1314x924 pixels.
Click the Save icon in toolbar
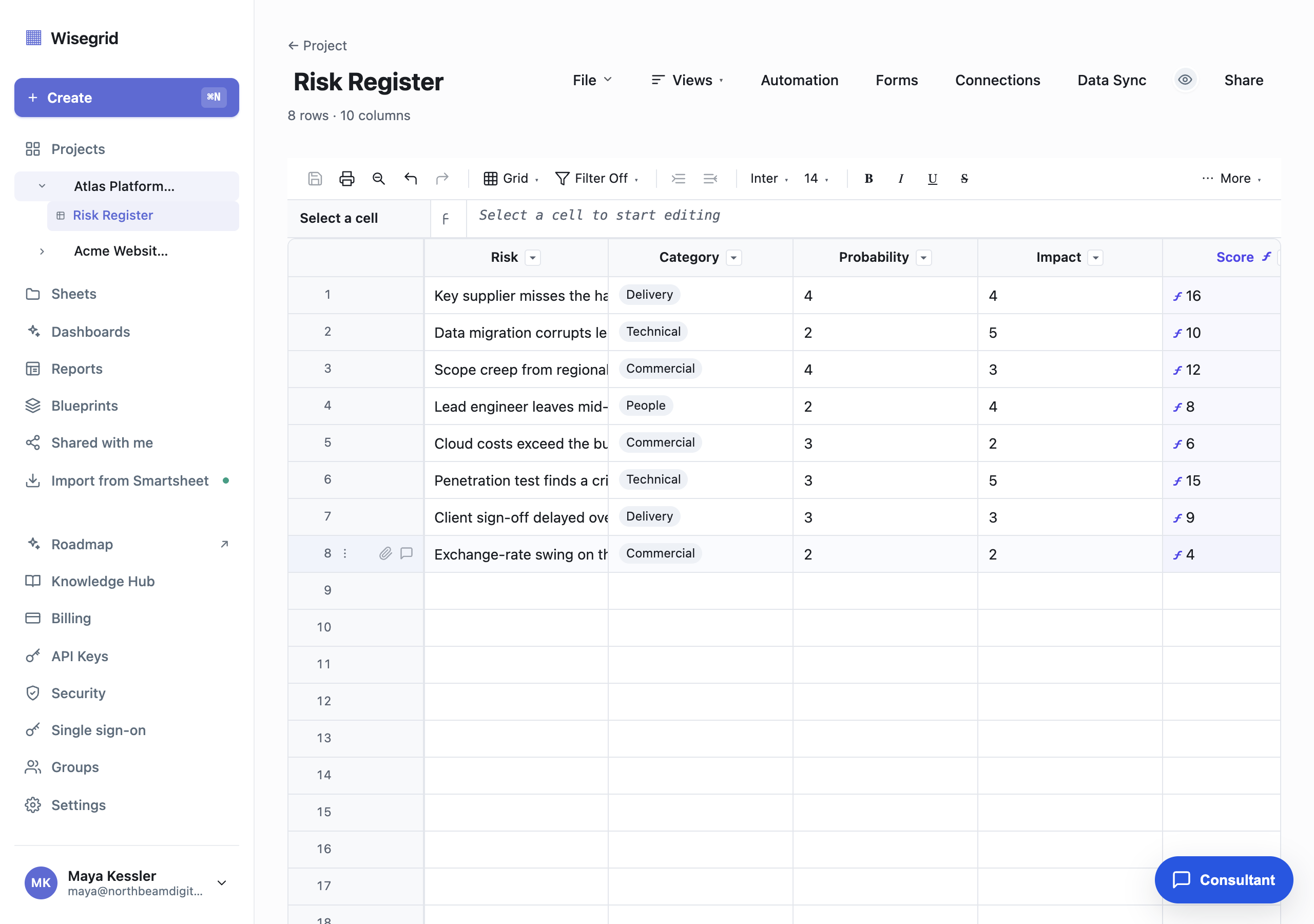(x=315, y=179)
